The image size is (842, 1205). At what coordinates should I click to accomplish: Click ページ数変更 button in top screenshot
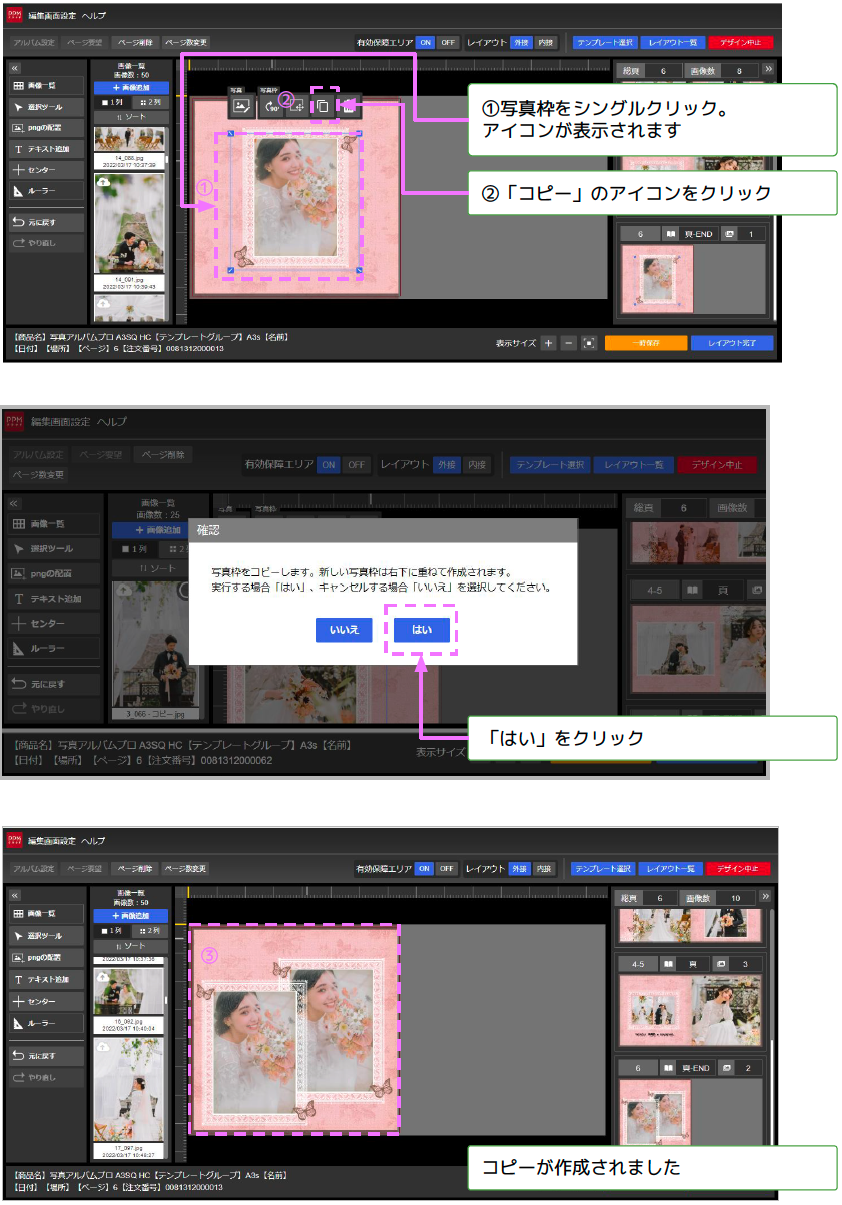click(x=185, y=43)
